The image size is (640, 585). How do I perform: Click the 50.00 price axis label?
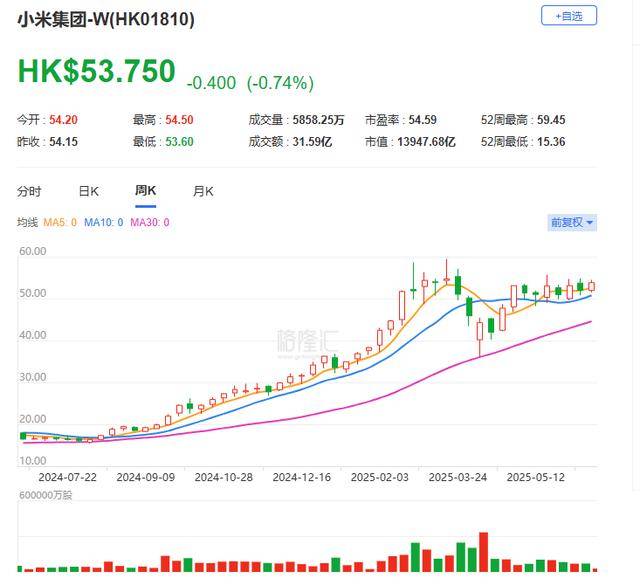[x=33, y=293]
